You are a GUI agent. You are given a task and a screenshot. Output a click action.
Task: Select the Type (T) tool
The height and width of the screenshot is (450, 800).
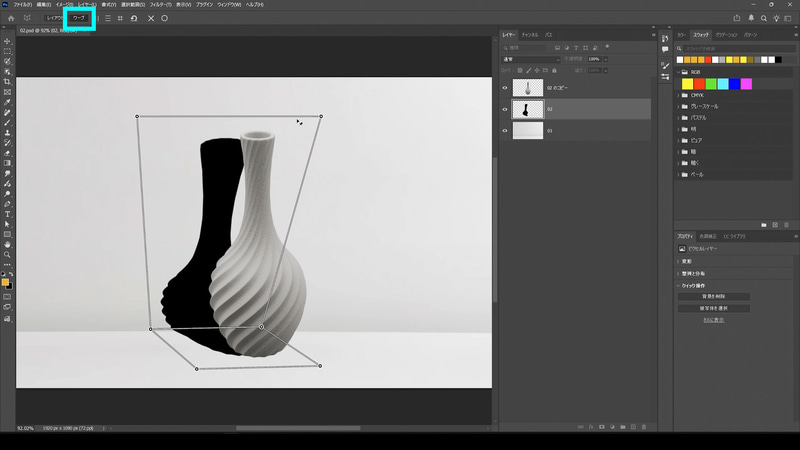(x=7, y=214)
